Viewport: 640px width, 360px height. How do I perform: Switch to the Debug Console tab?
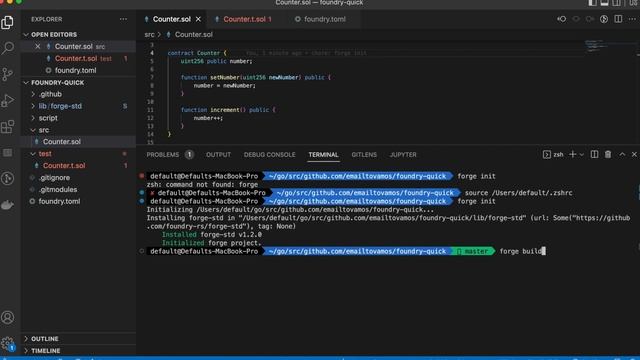(x=269, y=155)
